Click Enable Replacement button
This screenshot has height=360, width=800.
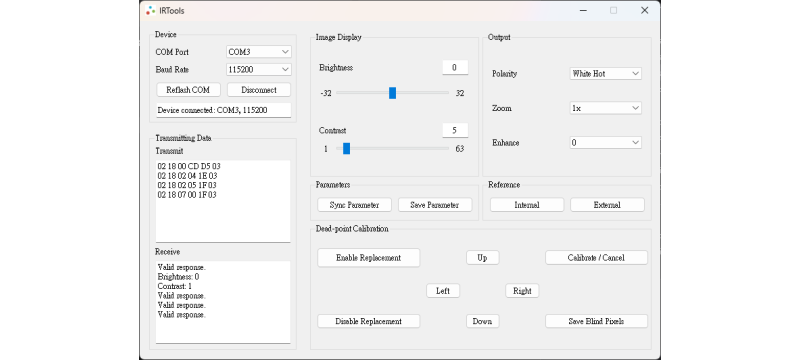tap(368, 258)
